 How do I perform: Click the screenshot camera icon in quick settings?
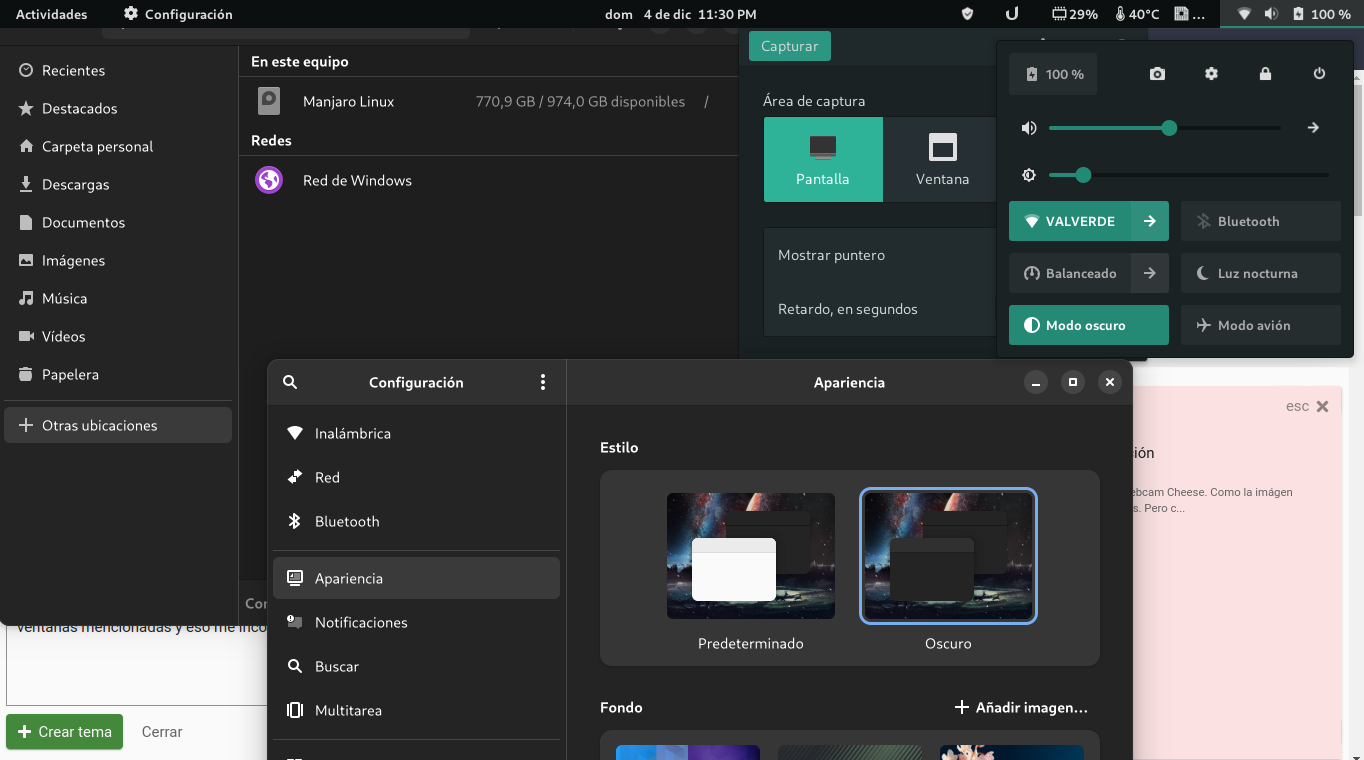1157,74
